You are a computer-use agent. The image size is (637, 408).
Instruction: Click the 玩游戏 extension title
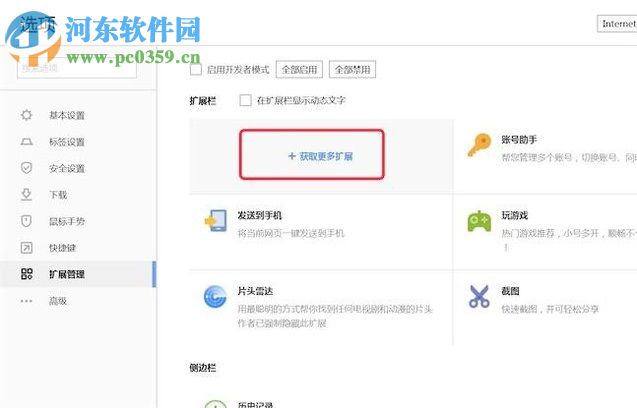tap(515, 215)
